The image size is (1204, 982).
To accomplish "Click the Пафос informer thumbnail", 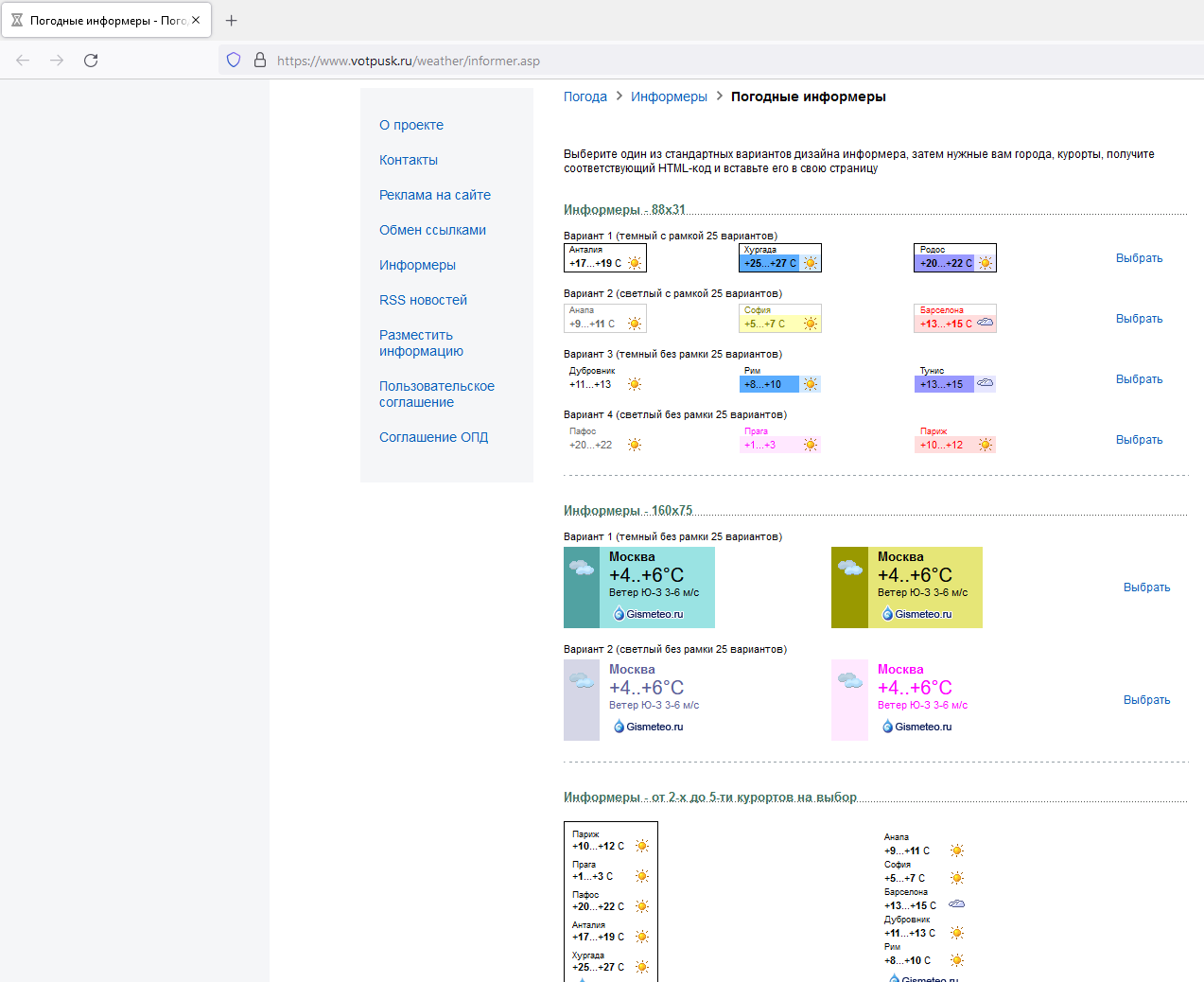I will [x=605, y=440].
